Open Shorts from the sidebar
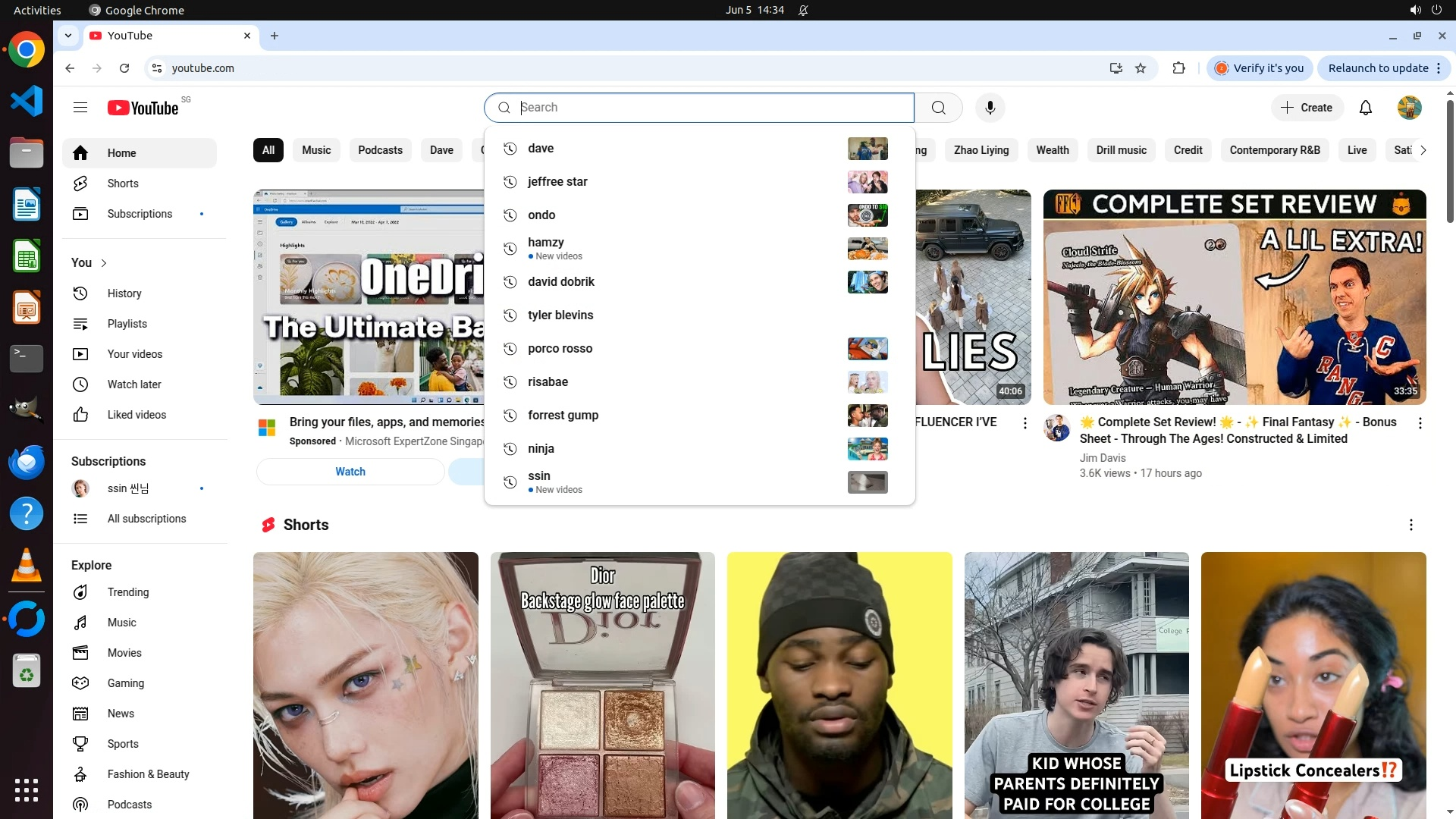Viewport: 1456px width, 819px height. click(123, 184)
